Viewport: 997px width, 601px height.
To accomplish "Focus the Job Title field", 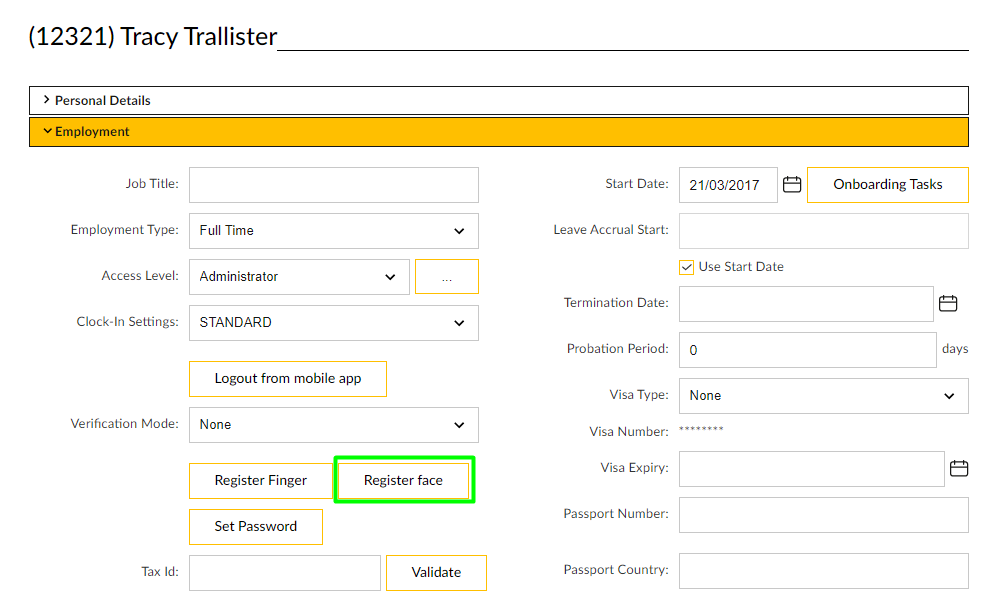I will 334,185.
